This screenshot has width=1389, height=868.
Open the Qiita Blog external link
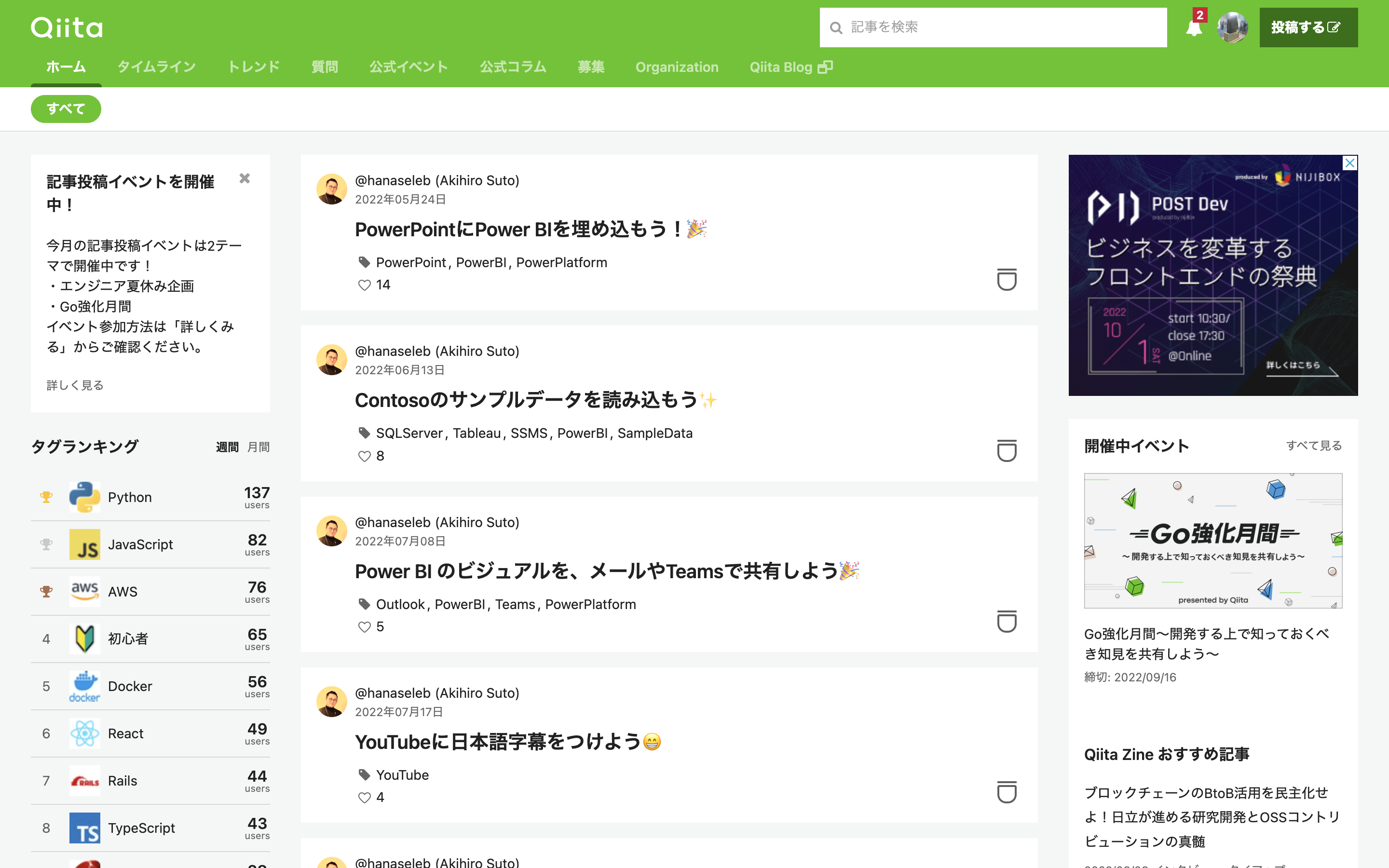pyautogui.click(x=791, y=67)
